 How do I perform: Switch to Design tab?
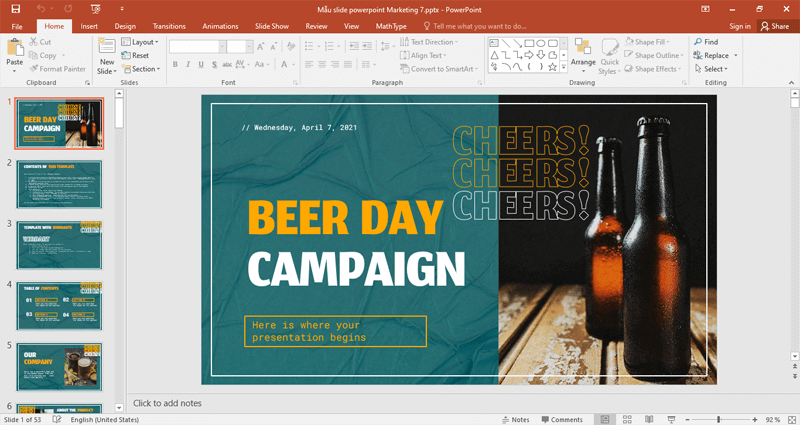125,26
